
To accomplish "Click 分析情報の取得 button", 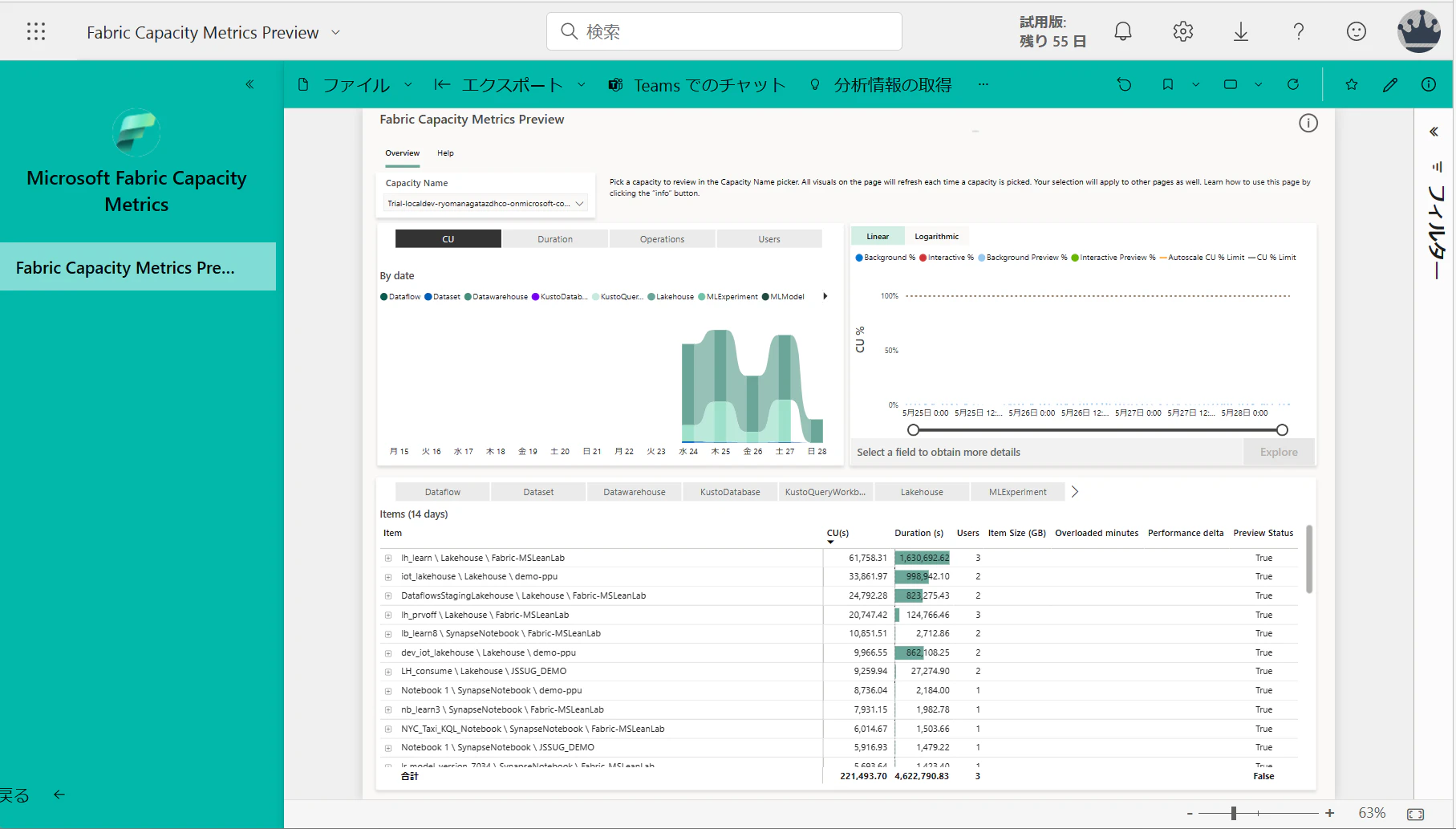I will 881,84.
